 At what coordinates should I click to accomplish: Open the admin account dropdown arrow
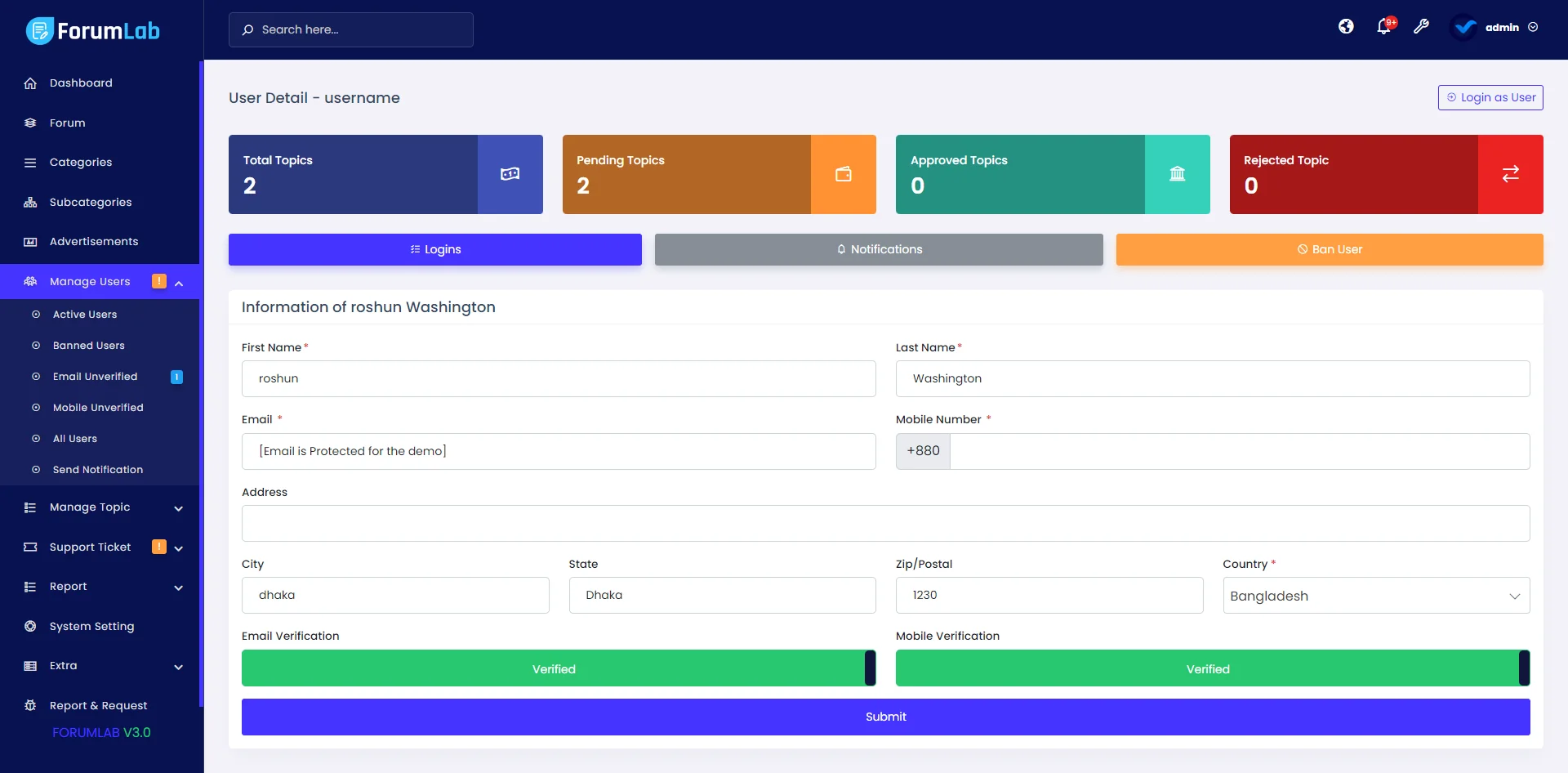[x=1533, y=27]
